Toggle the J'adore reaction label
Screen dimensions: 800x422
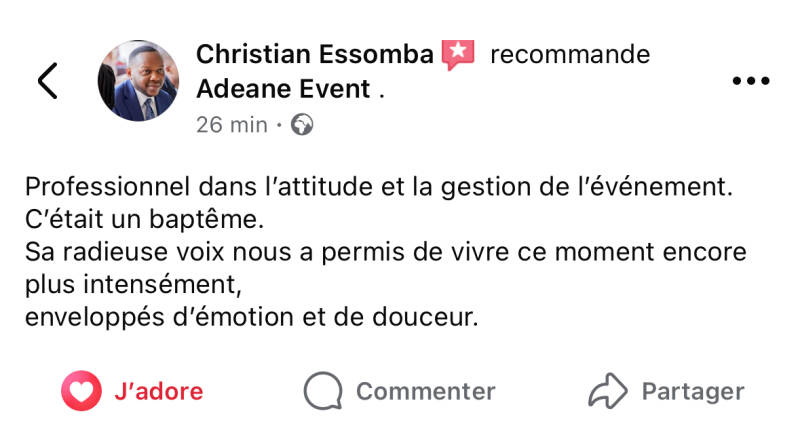[x=159, y=391]
